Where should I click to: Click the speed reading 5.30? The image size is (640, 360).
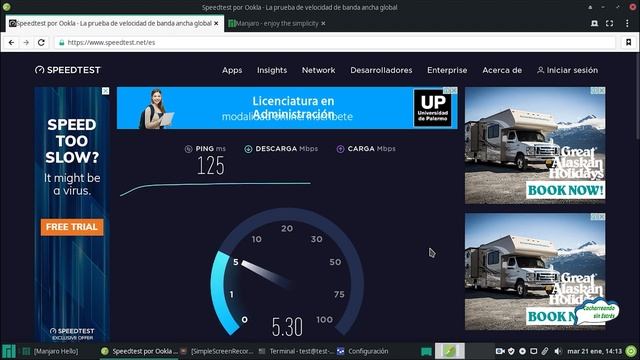287,327
